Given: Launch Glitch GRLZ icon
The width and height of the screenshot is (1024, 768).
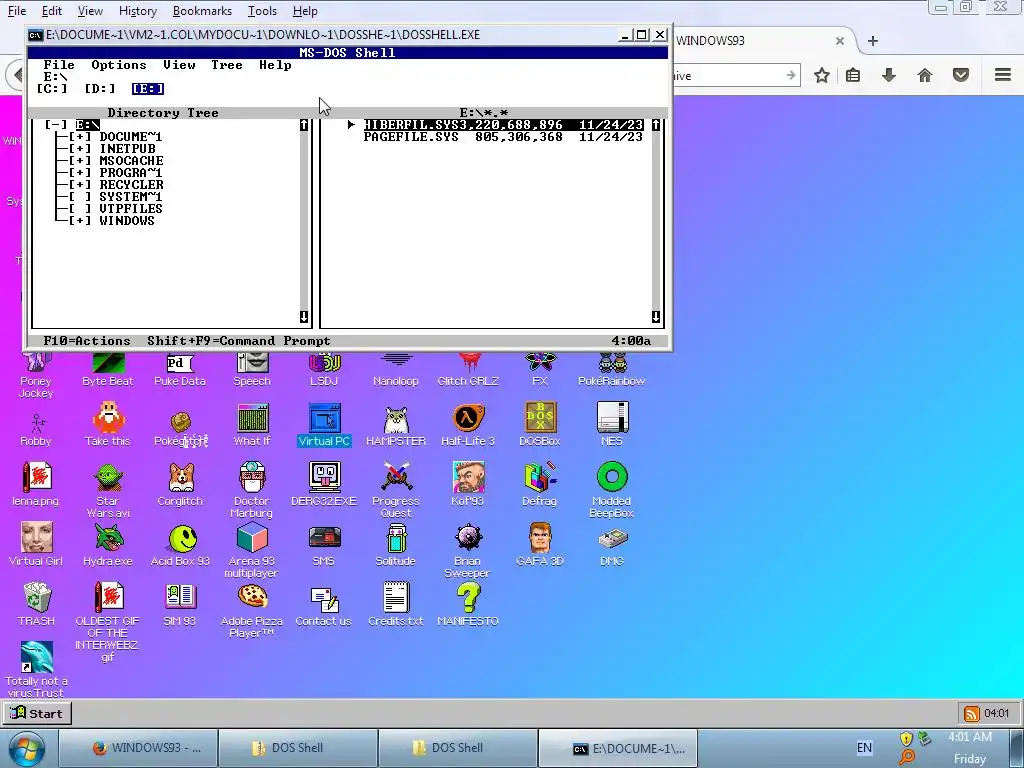Looking at the screenshot, I should click(x=468, y=369).
